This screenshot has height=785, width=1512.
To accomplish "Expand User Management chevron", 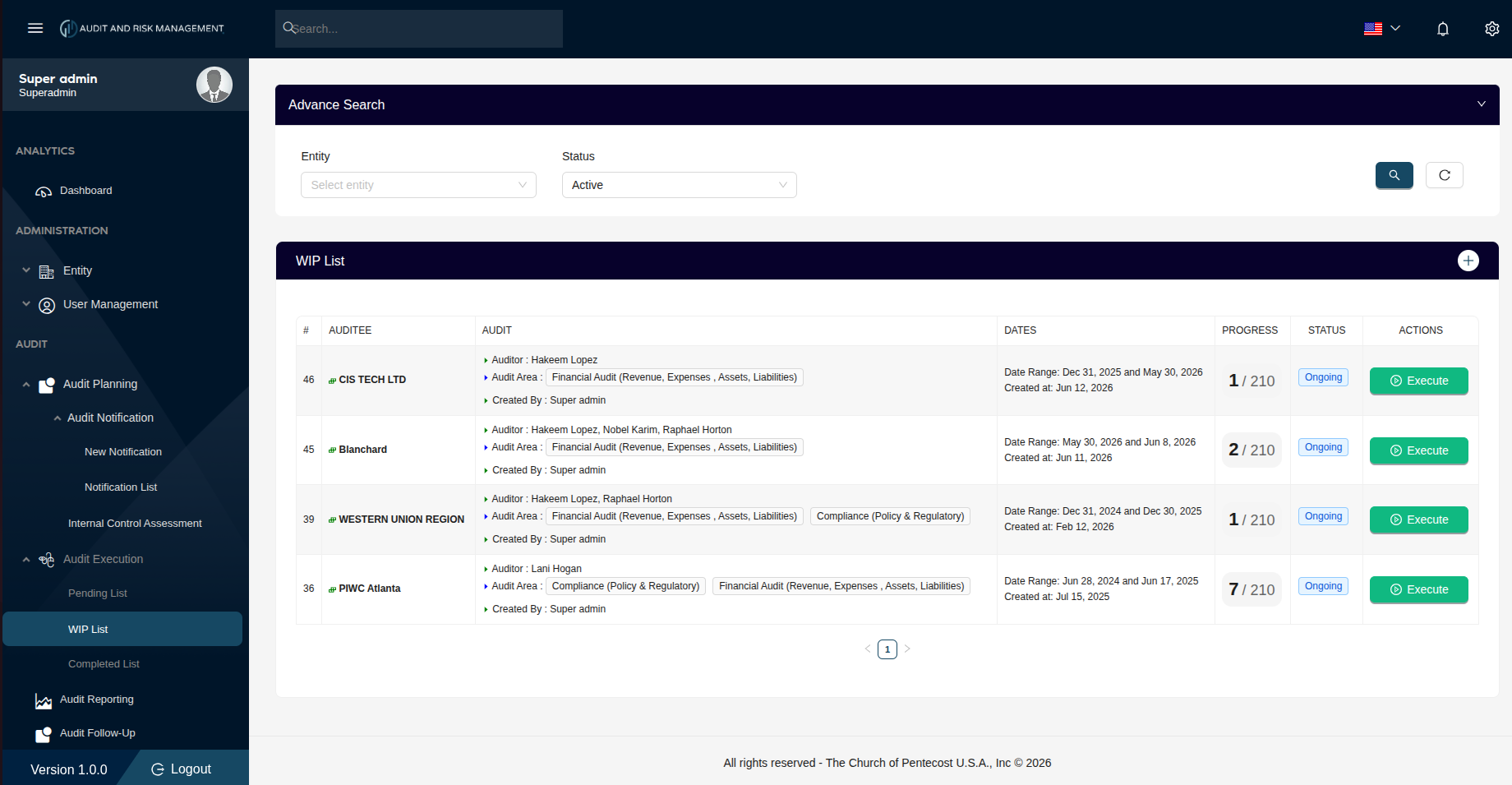I will [26, 304].
